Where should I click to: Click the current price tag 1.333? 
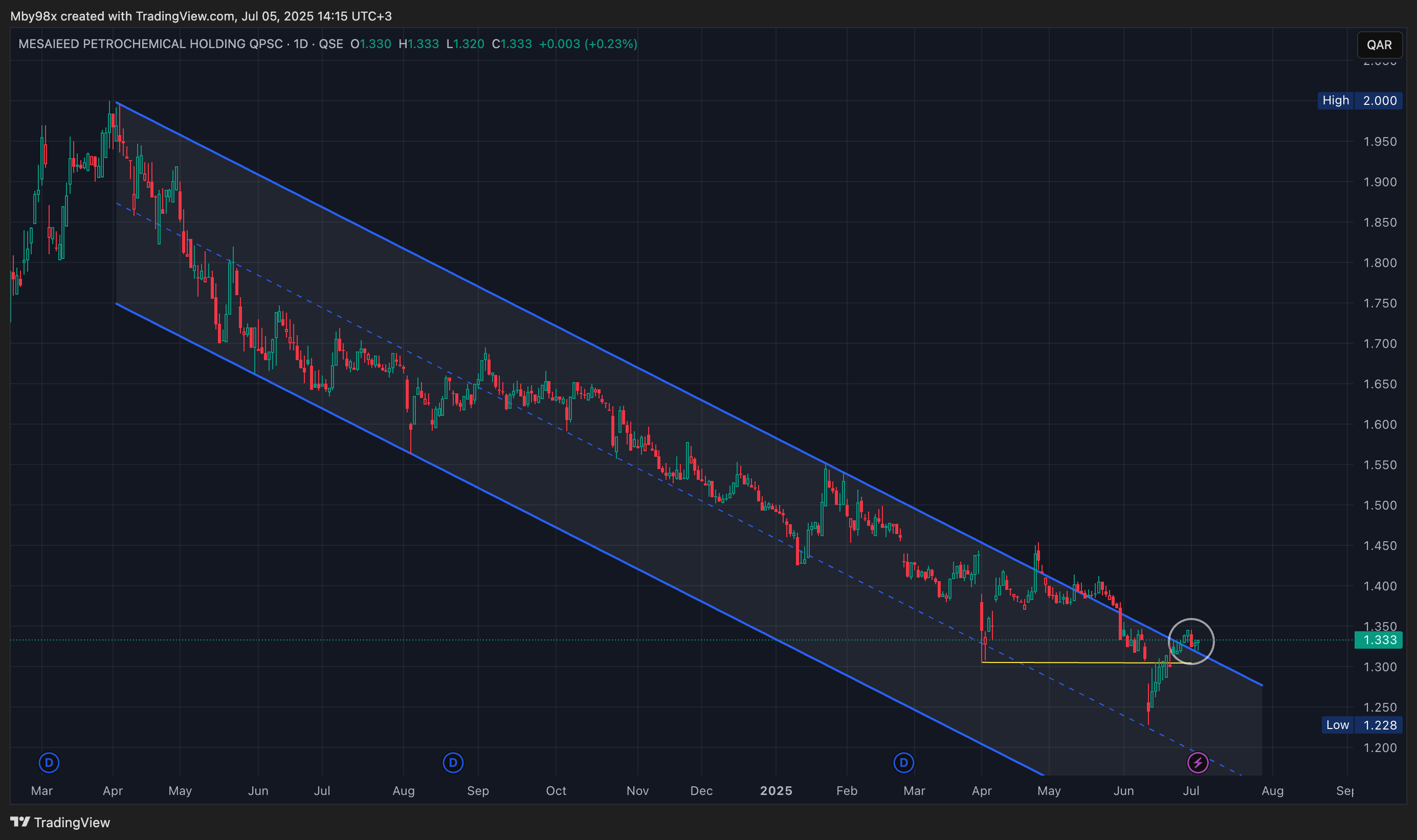point(1379,639)
